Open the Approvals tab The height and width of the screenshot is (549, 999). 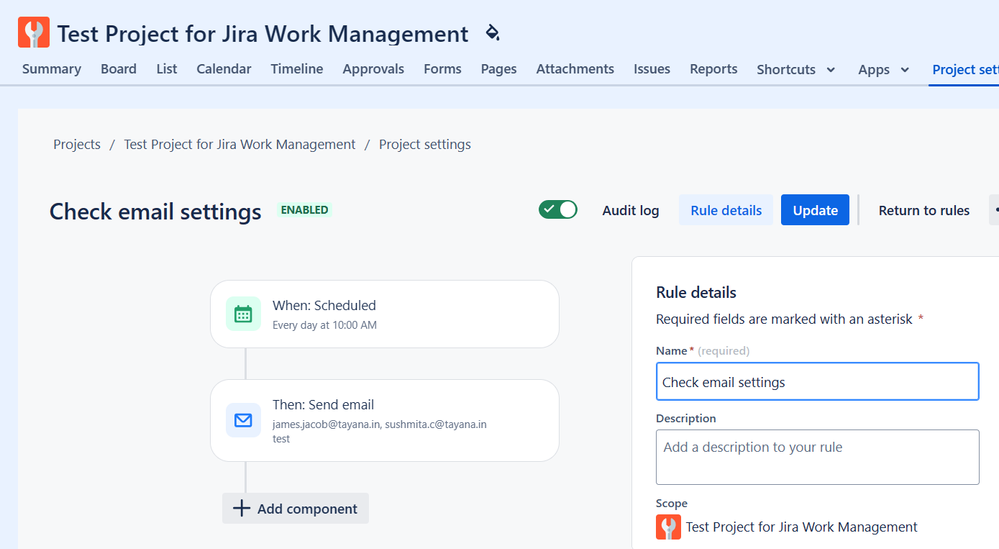[373, 69]
